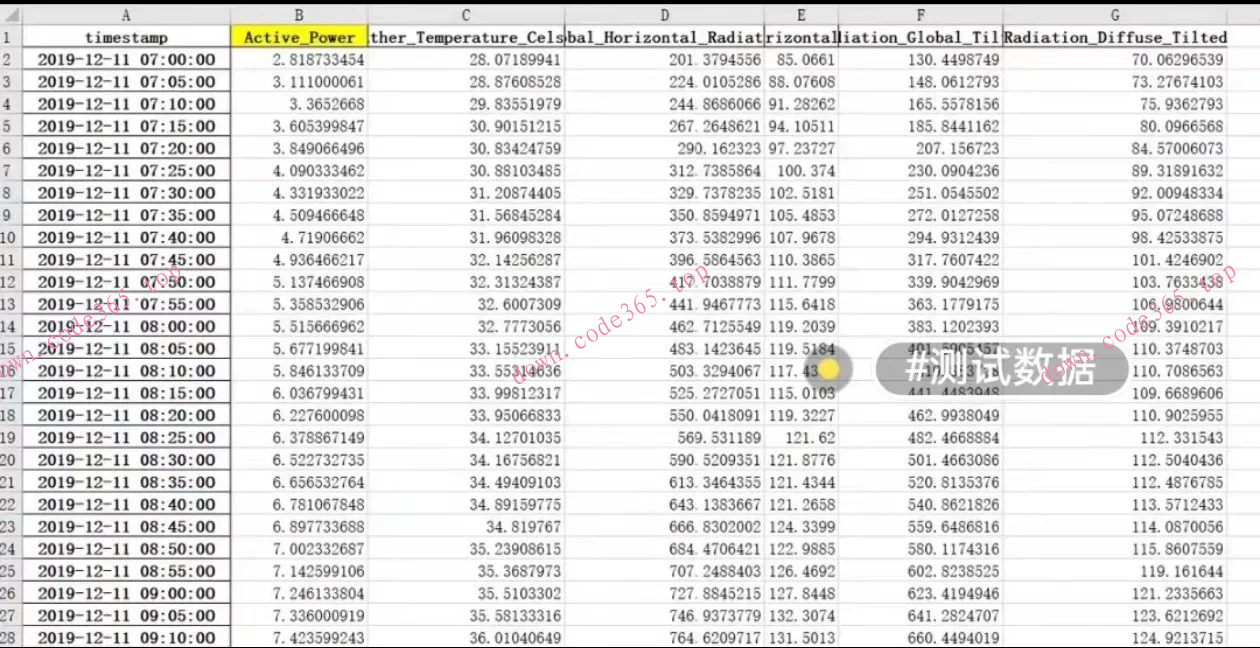The width and height of the screenshot is (1260, 648).
Task: Click Active_Power value 7.002332687
Action: (299, 549)
